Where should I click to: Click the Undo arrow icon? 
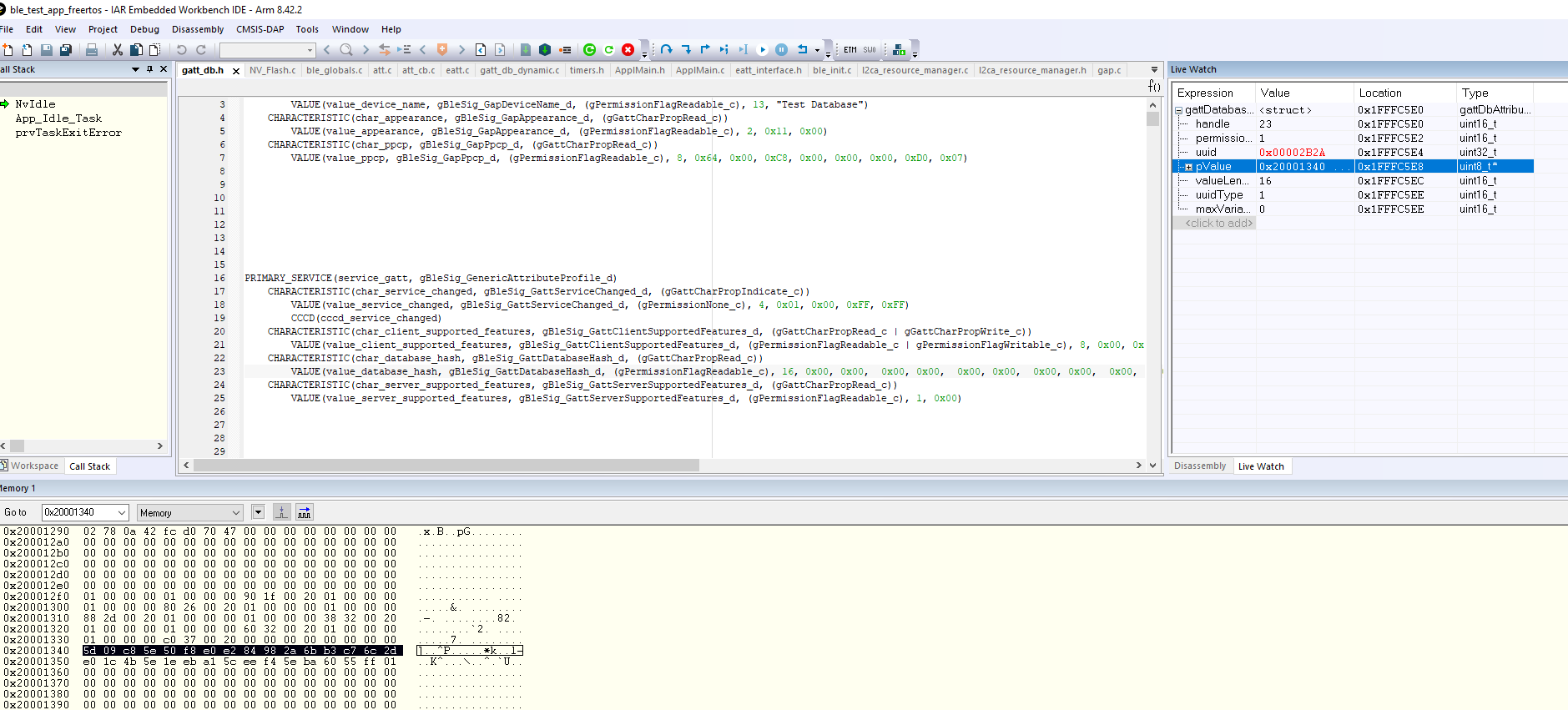(181, 50)
